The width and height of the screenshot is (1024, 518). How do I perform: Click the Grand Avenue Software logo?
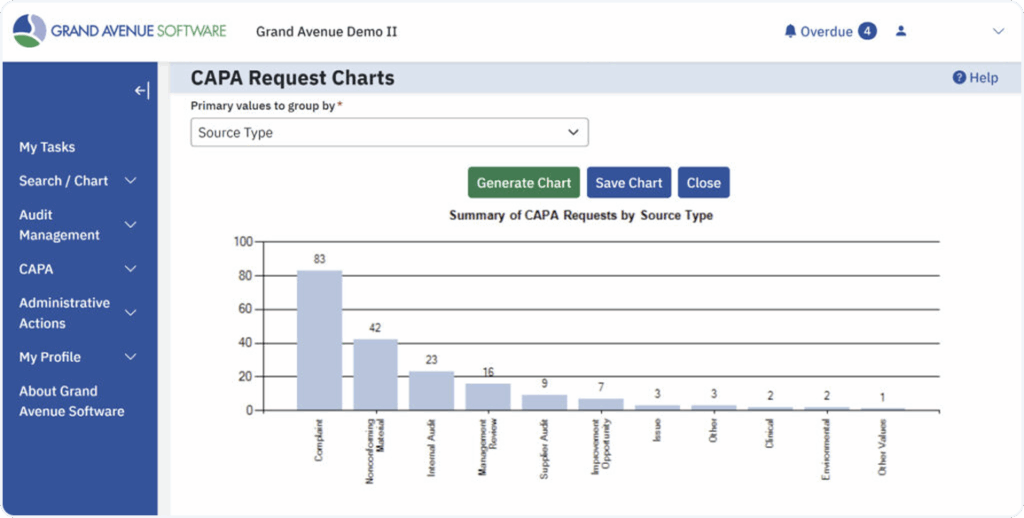pos(119,31)
